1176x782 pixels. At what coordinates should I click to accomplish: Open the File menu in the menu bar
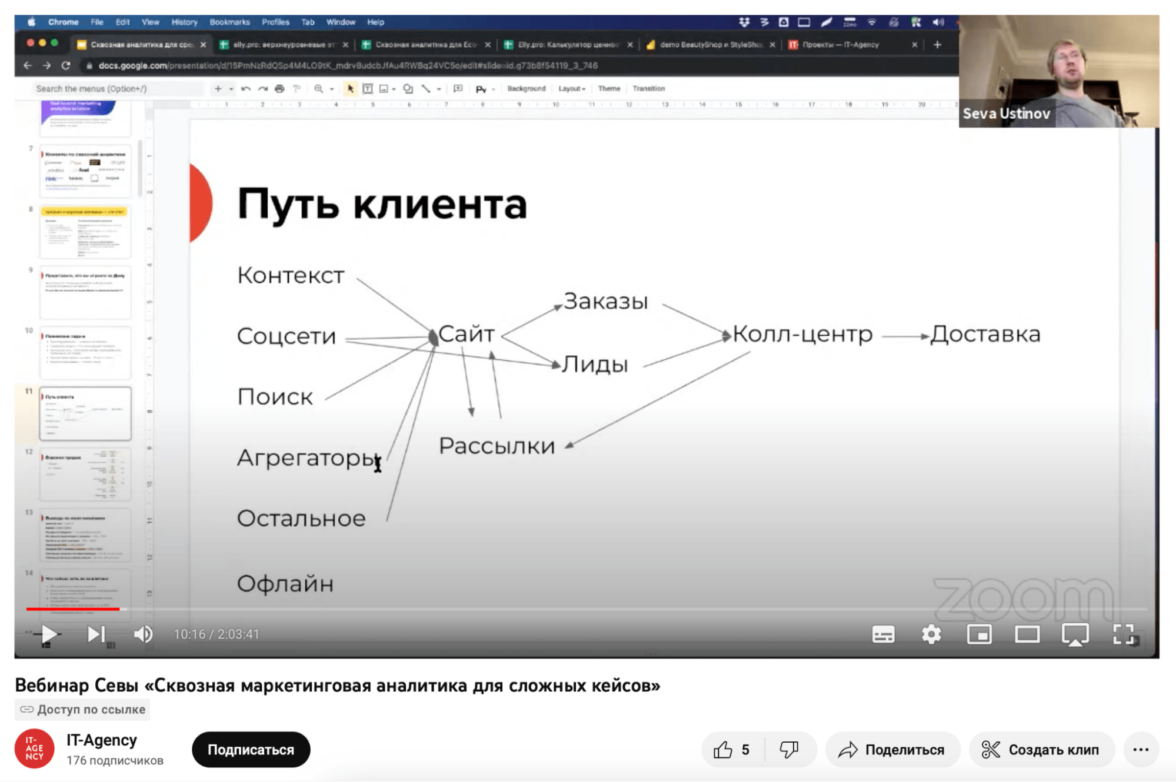pyautogui.click(x=98, y=22)
